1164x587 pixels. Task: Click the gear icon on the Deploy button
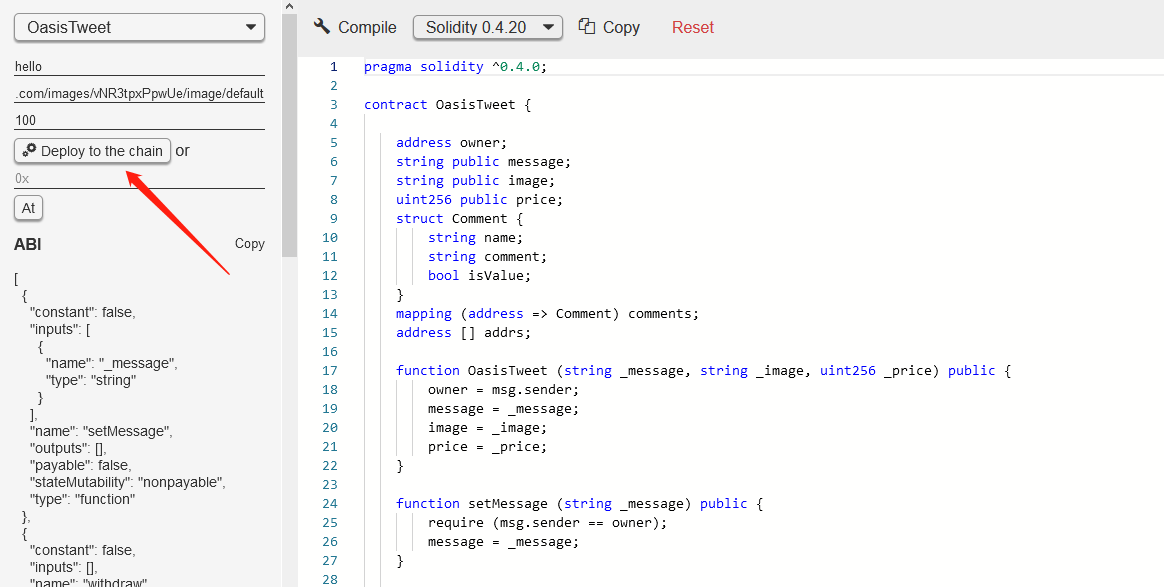pos(29,151)
